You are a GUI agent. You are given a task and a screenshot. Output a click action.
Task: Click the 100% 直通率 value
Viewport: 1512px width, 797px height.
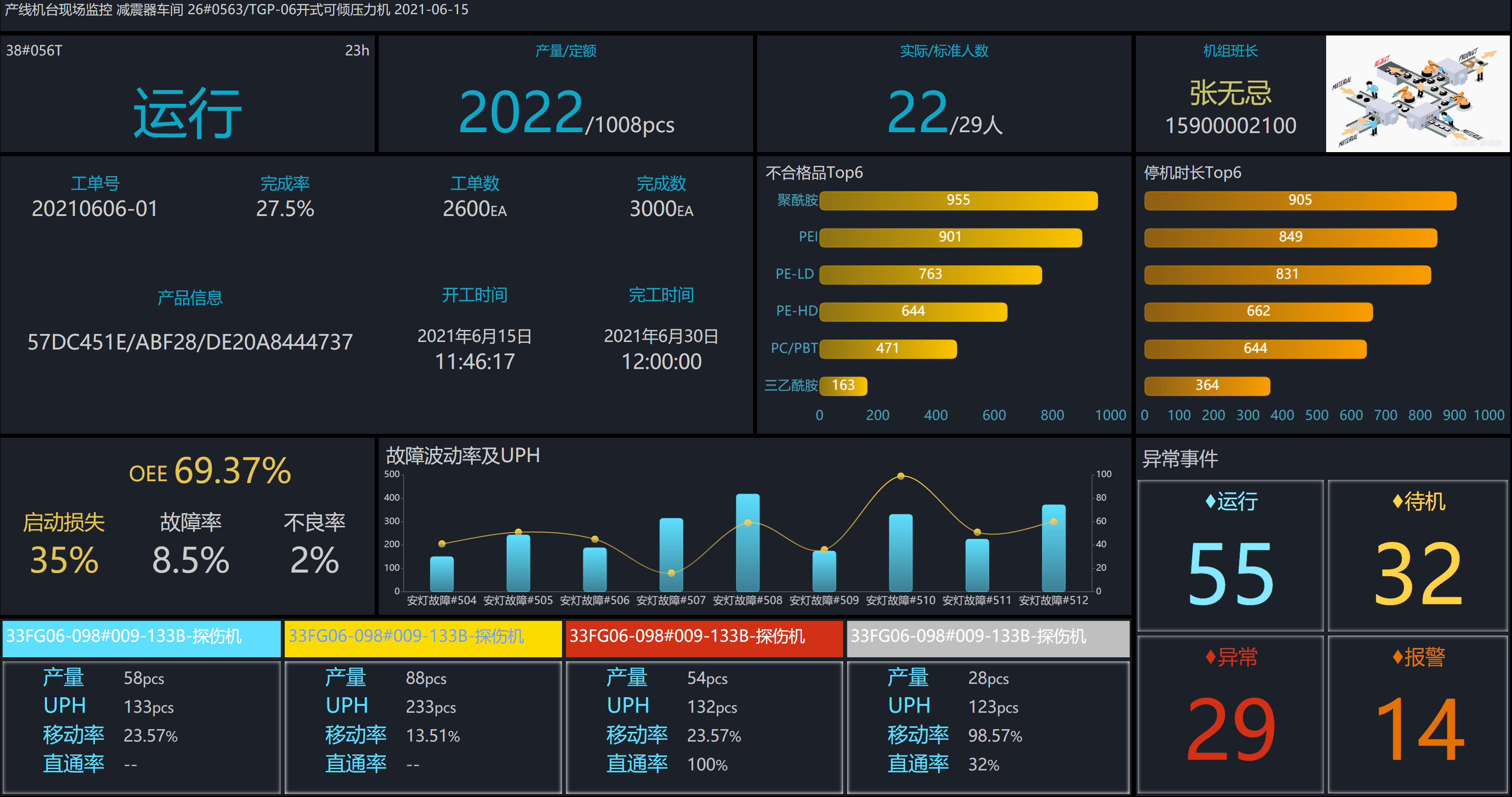click(x=707, y=765)
